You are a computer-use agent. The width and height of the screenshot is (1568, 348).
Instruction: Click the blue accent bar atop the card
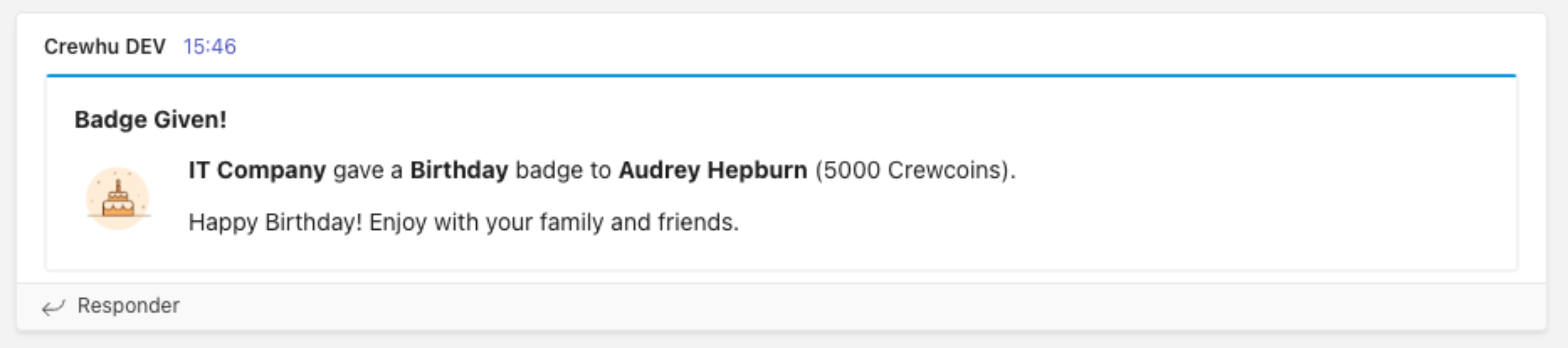(x=781, y=75)
